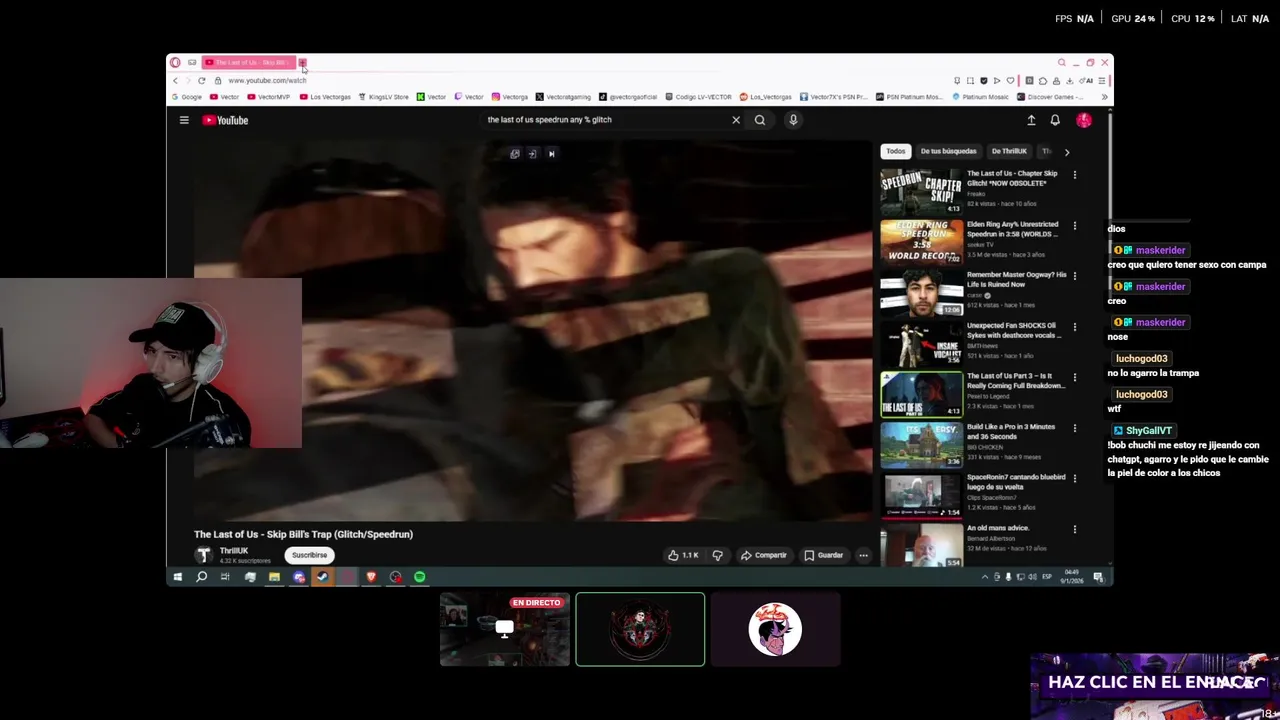Click the heart bookmark icon in address bar
This screenshot has width=1280, height=720.
tap(1010, 80)
